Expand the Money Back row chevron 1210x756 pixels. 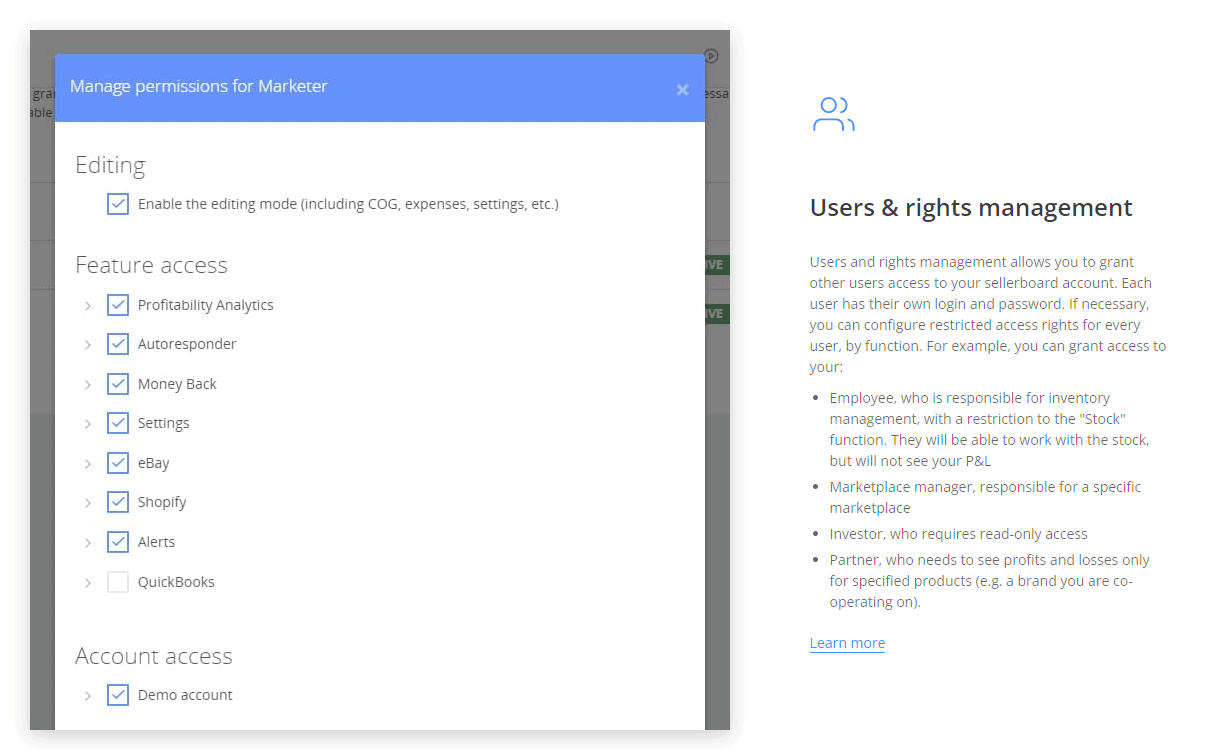point(88,384)
